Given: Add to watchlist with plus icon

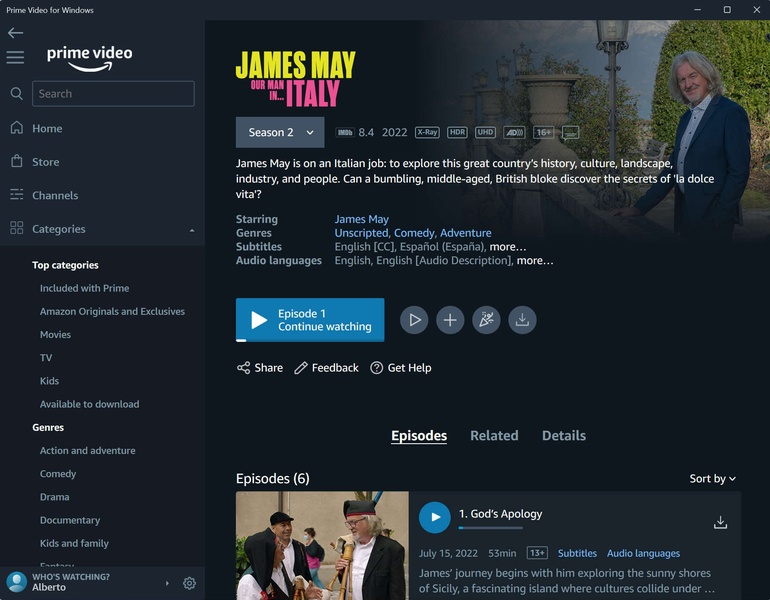Looking at the screenshot, I should point(450,320).
